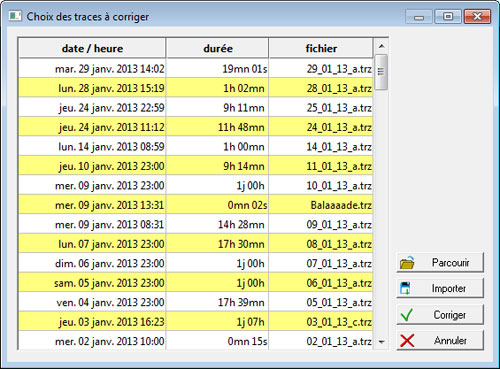Click file name 10_01_13_a.trz
500x369 pixels.
[x=339, y=185]
